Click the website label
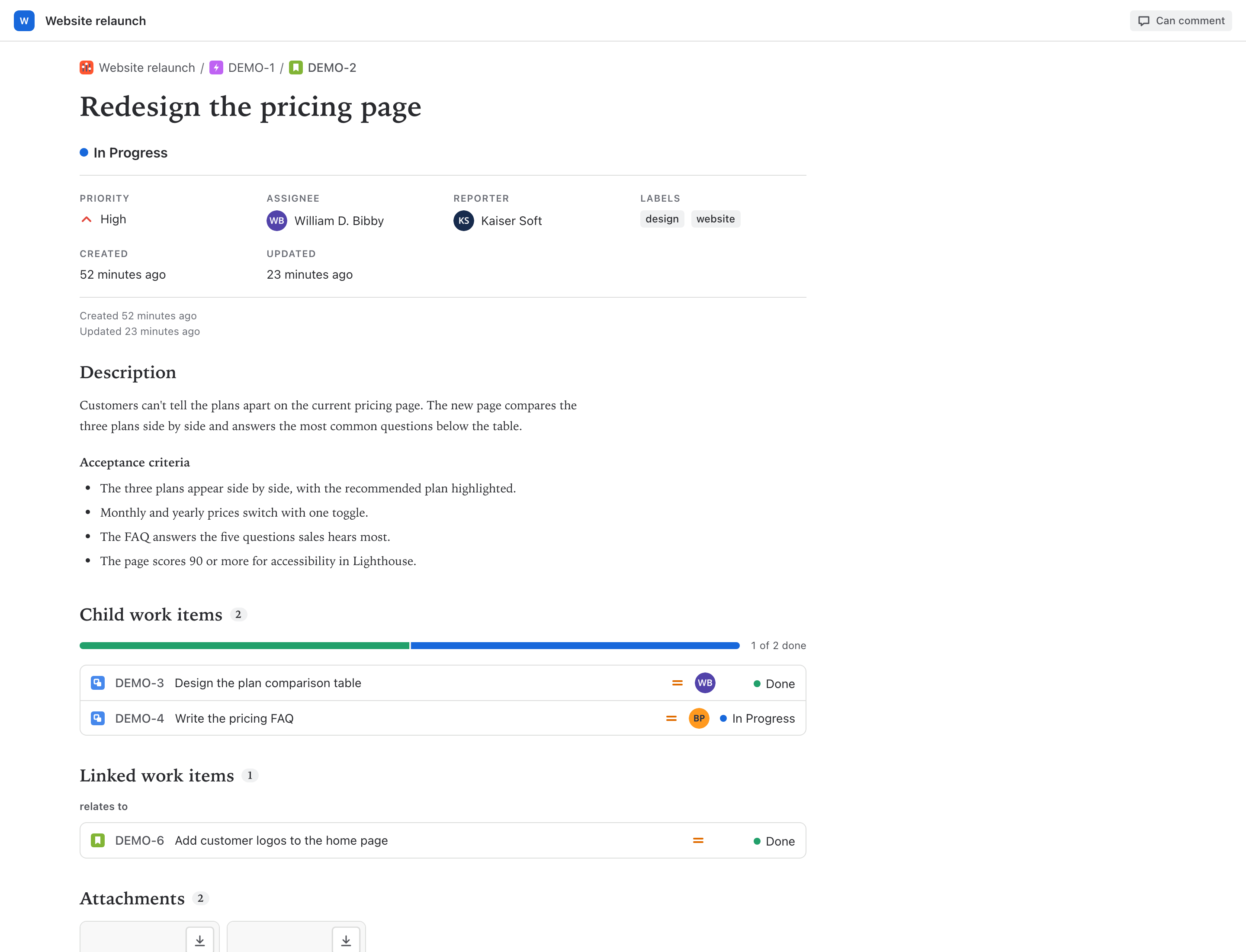The height and width of the screenshot is (952, 1246). click(x=715, y=219)
